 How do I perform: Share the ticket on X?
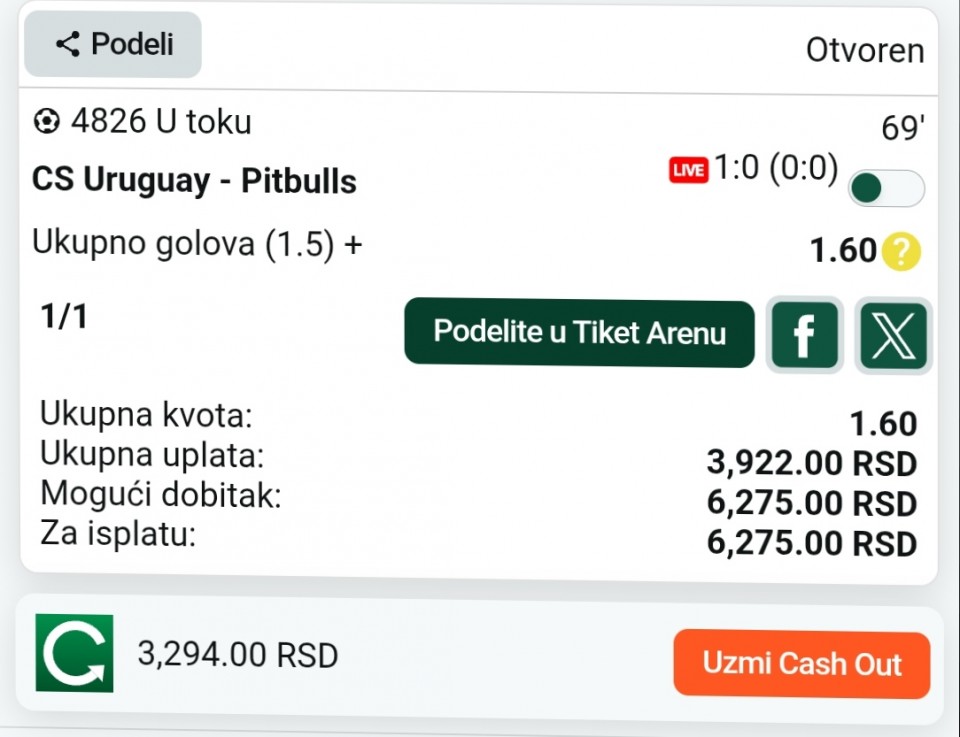(894, 336)
